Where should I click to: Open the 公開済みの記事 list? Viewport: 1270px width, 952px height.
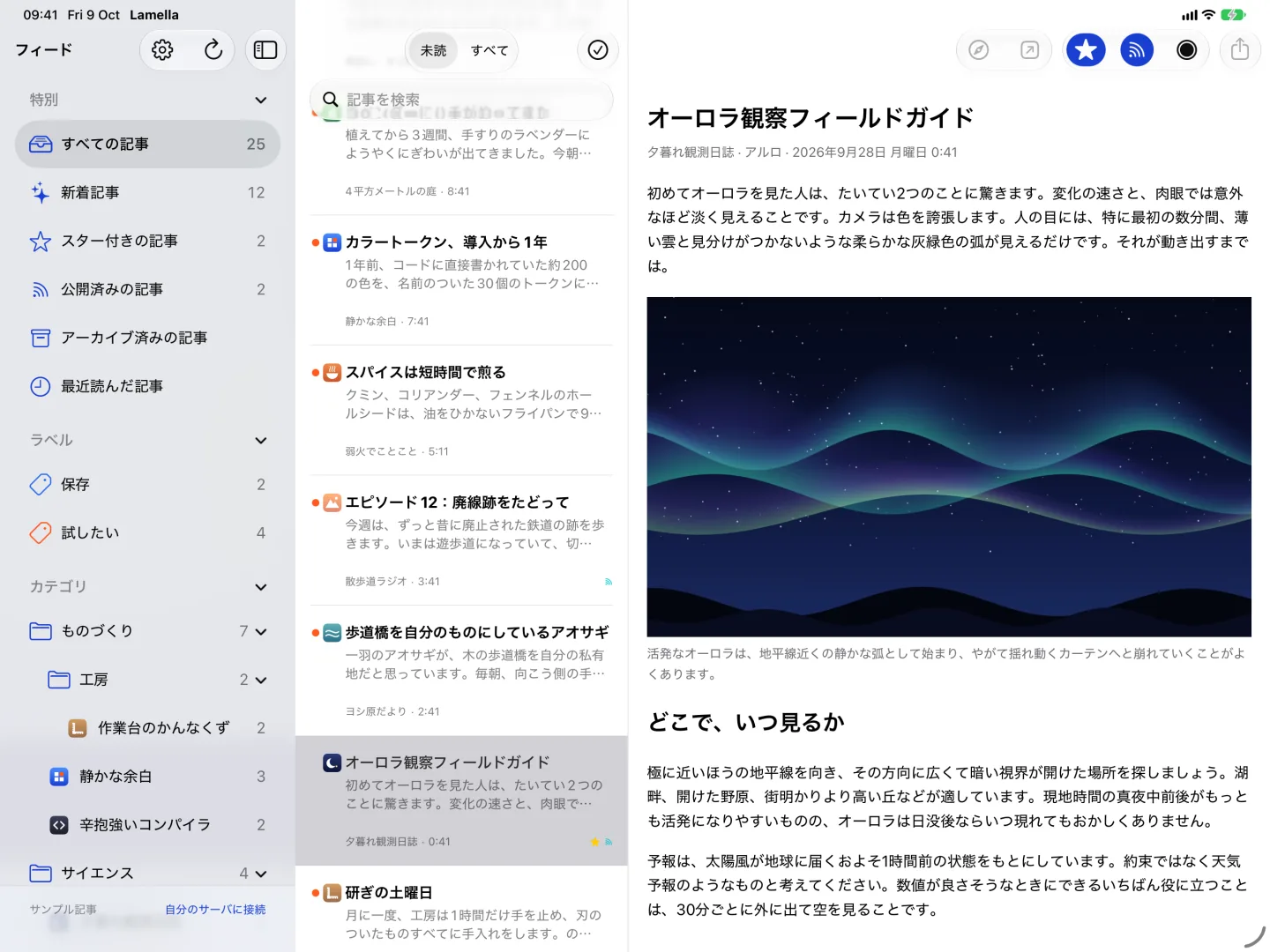[148, 289]
